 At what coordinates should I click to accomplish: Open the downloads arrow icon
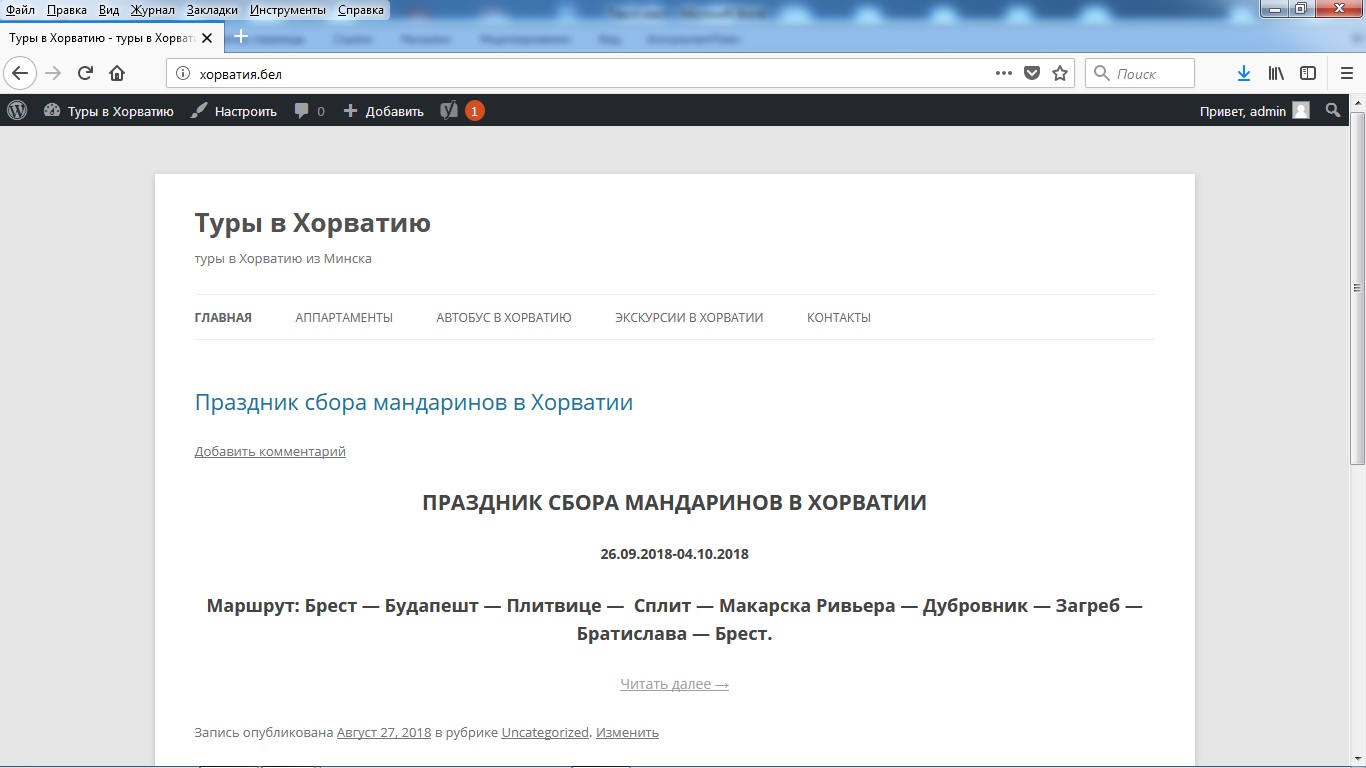point(1244,73)
